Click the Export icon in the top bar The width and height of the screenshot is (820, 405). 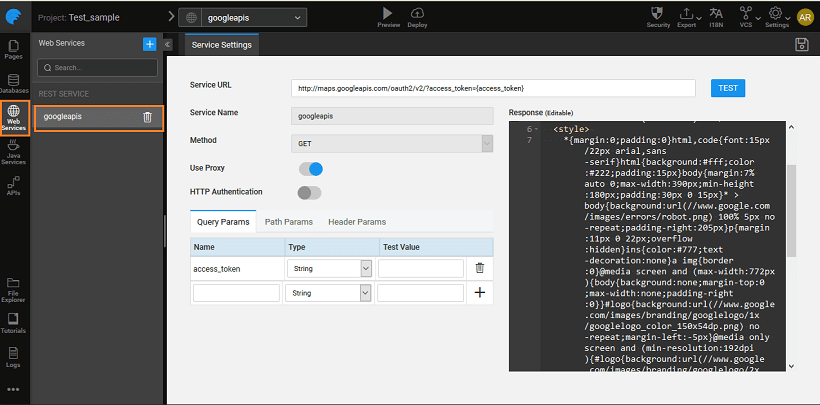[686, 13]
